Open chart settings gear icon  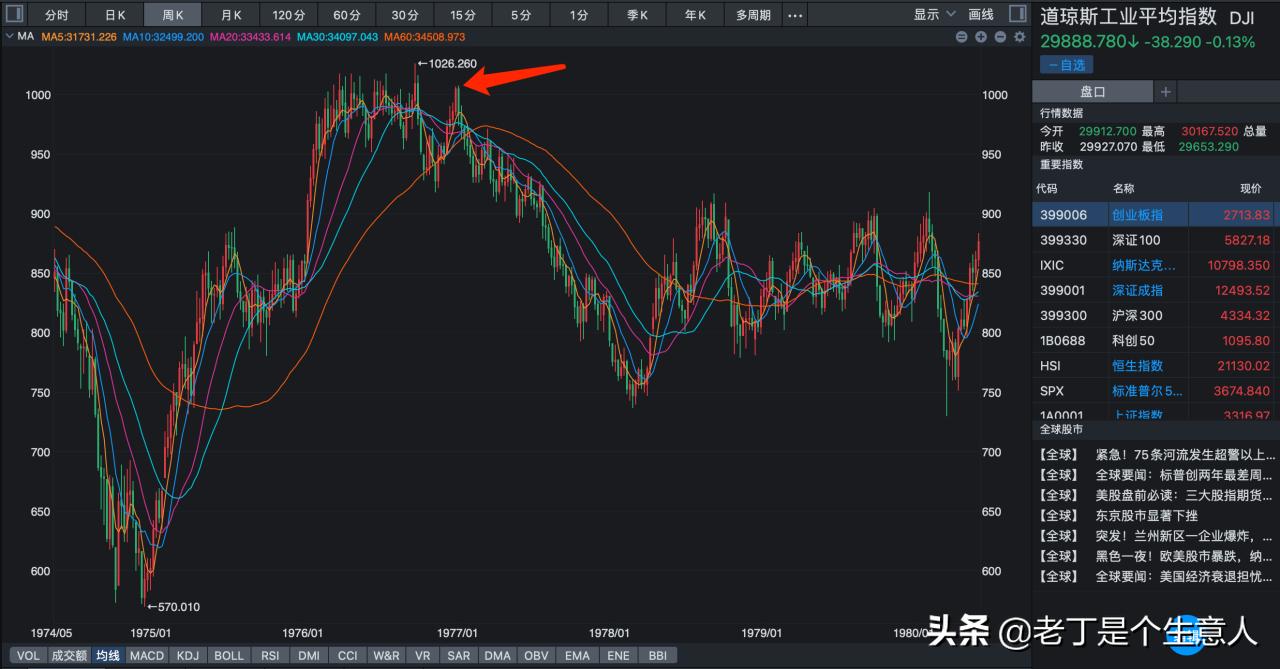[1020, 37]
